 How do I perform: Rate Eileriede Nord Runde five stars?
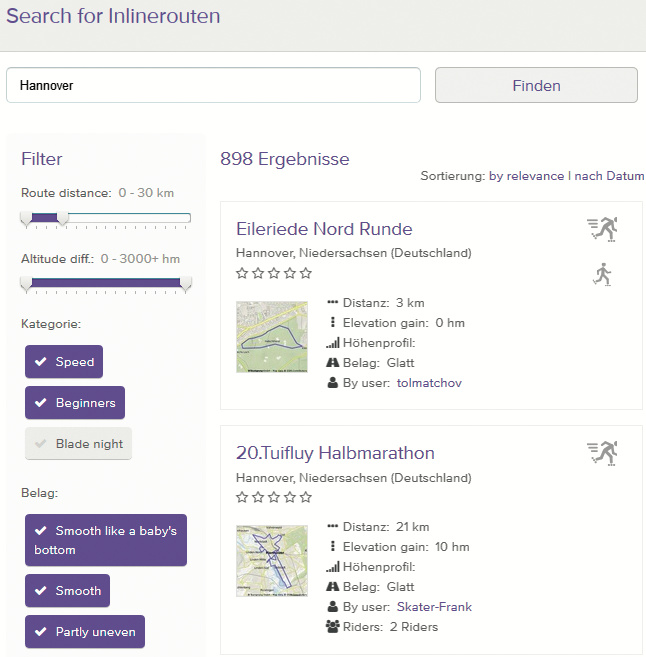306,273
